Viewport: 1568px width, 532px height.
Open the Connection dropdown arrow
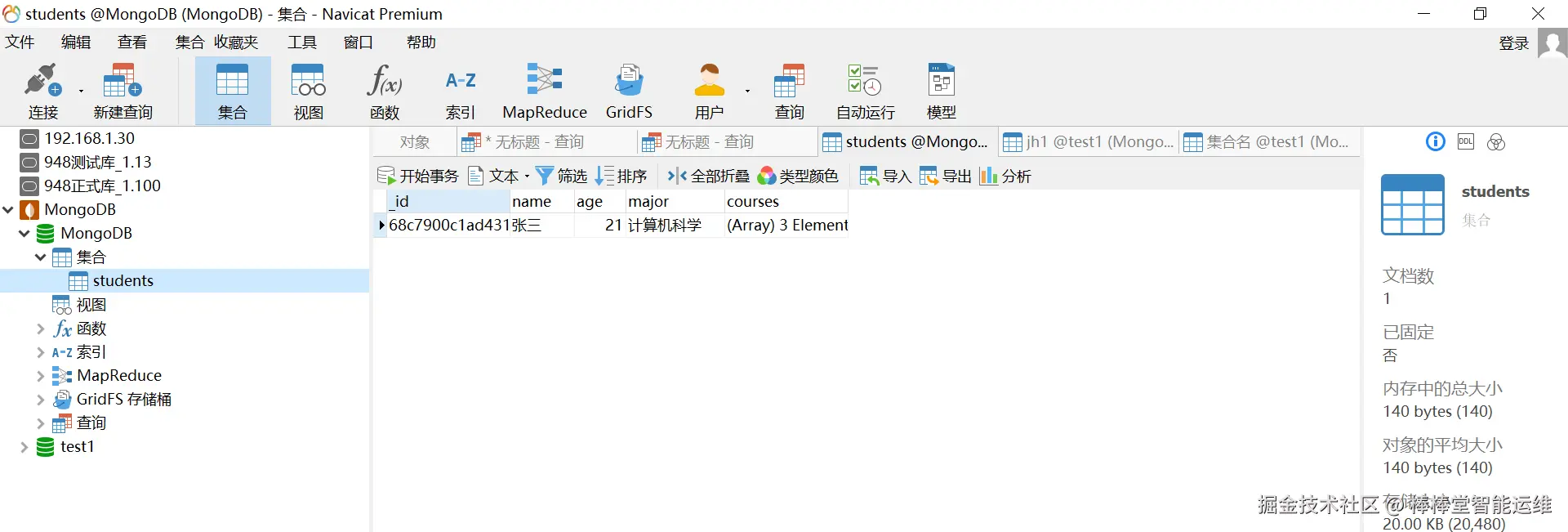click(x=81, y=92)
